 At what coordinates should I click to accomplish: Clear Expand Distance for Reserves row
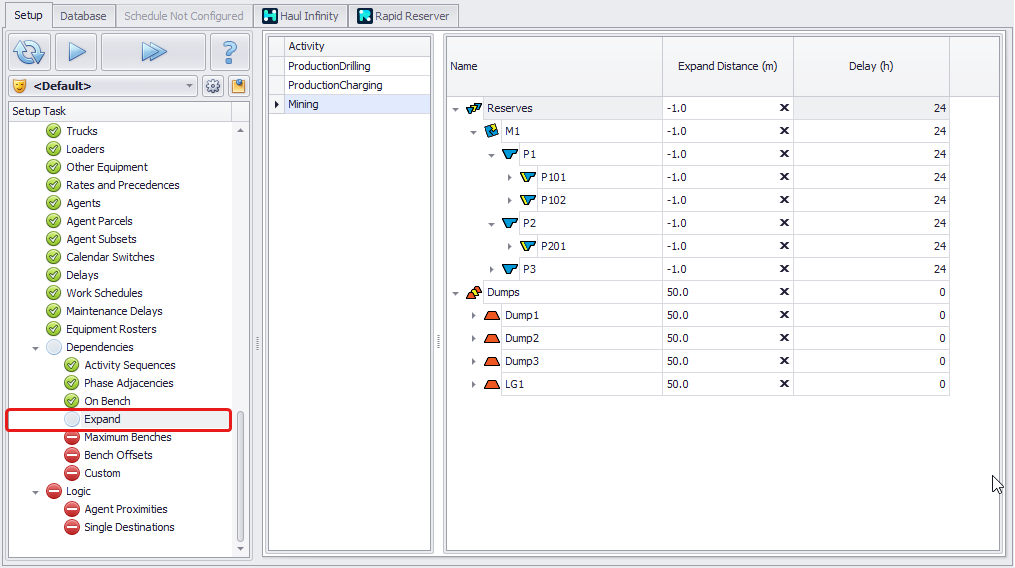[x=784, y=108]
